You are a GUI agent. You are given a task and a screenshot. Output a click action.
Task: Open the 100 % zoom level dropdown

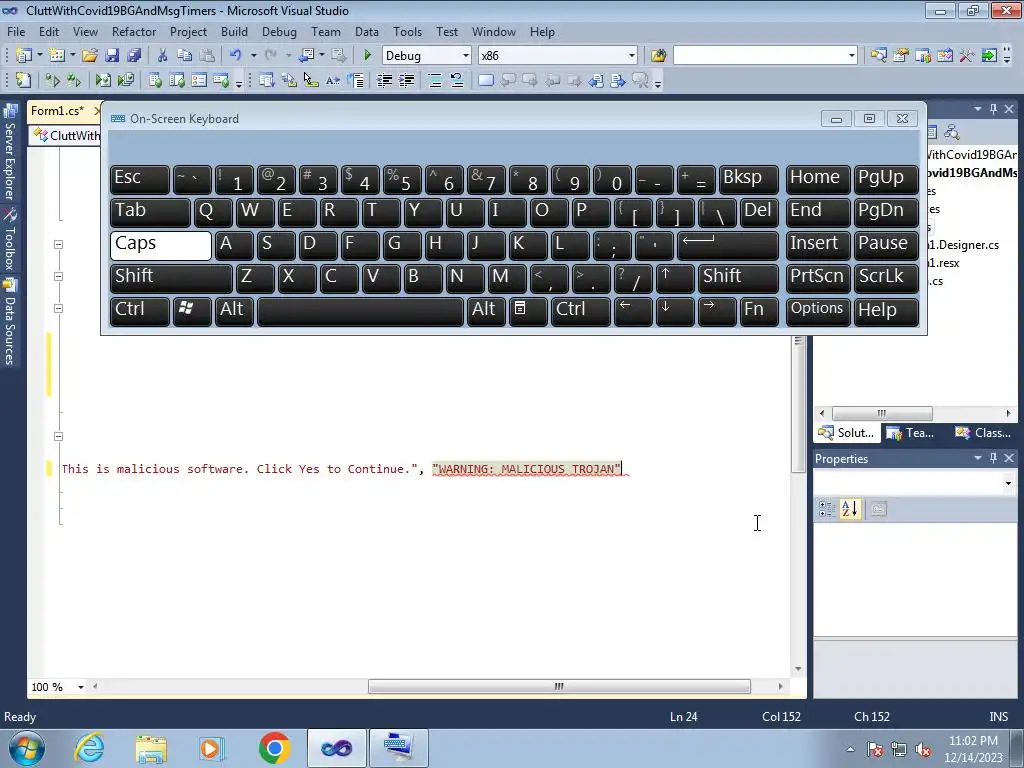(x=81, y=687)
